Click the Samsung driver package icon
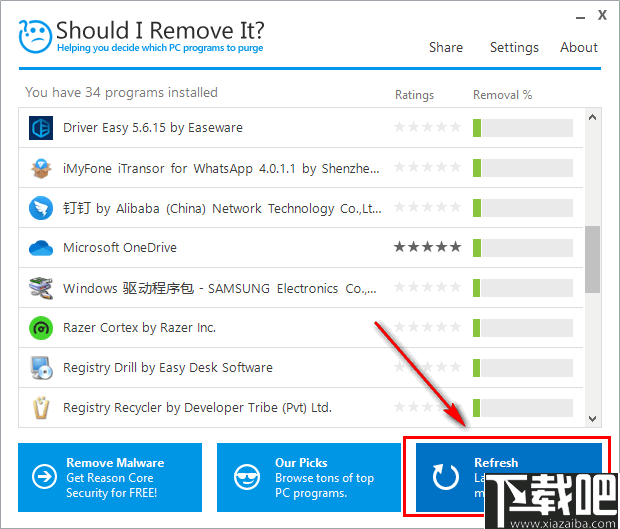620x529 pixels. [x=41, y=288]
